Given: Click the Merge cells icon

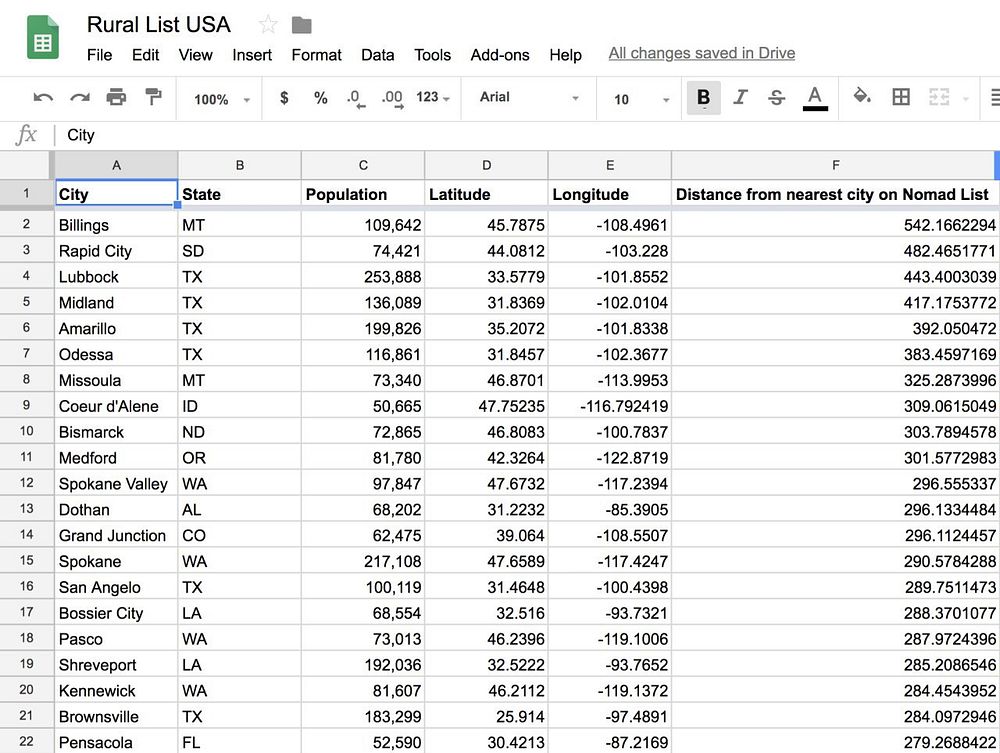Looking at the screenshot, I should tap(939, 97).
